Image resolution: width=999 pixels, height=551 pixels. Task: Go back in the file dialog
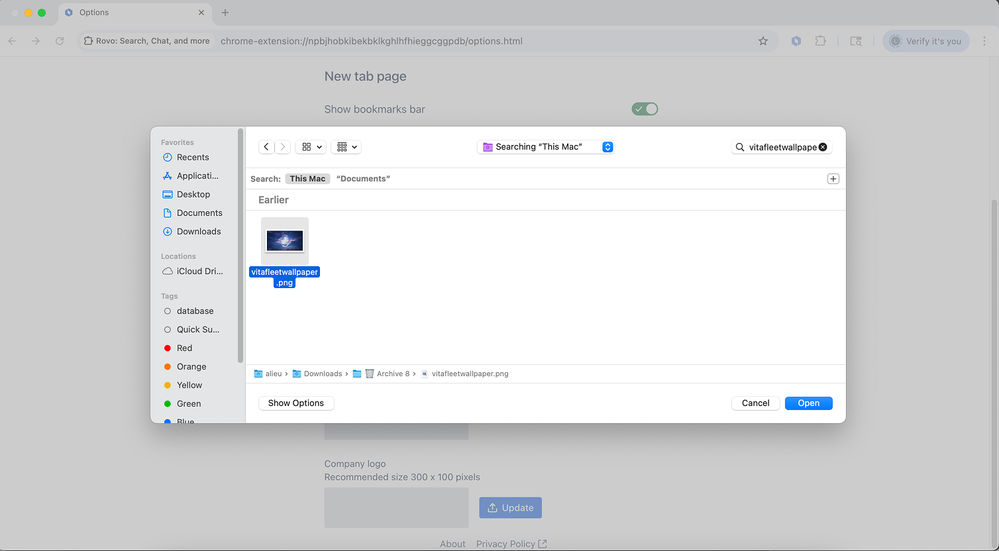(x=266, y=147)
